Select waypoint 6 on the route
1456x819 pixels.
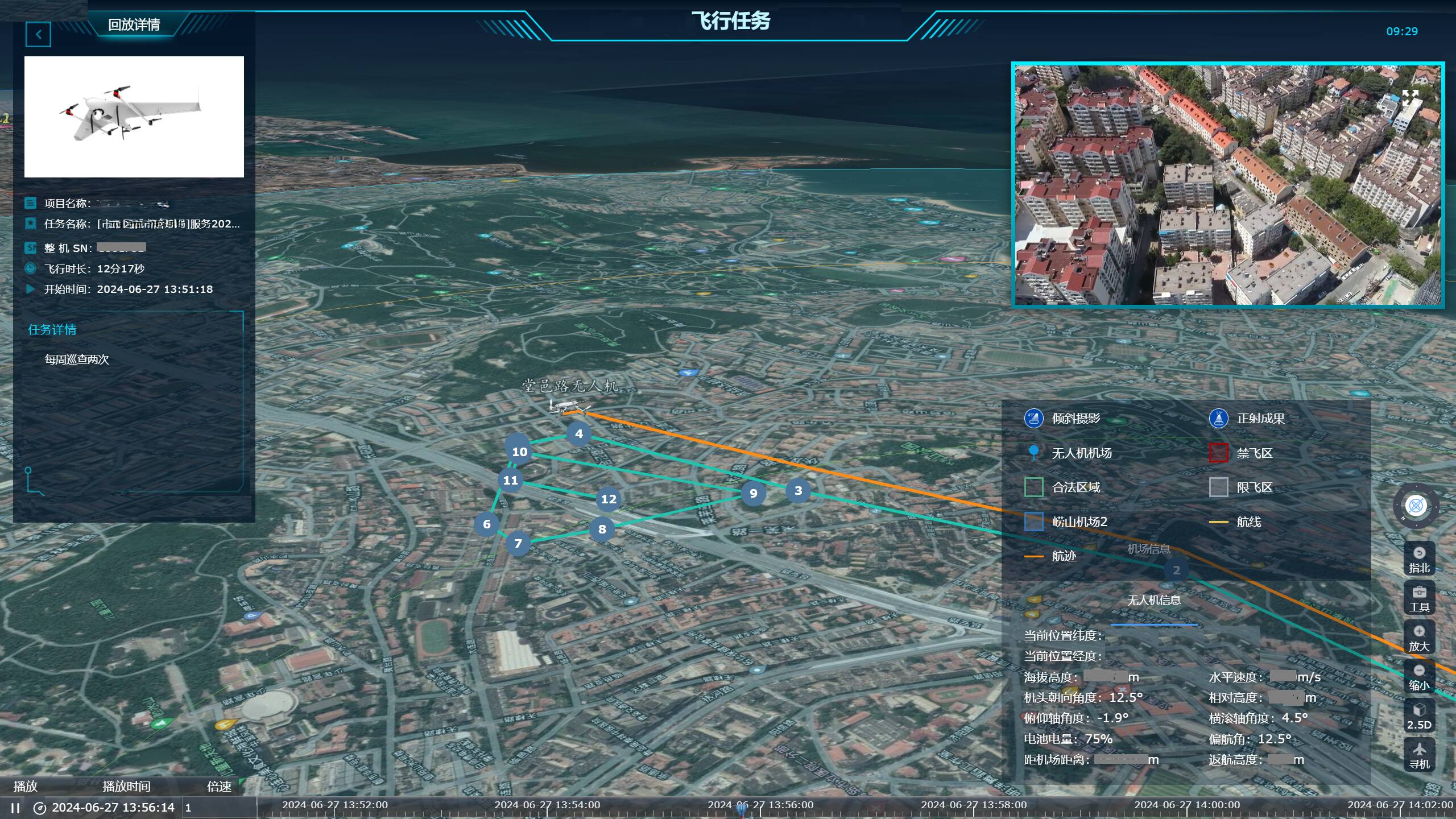click(x=486, y=524)
